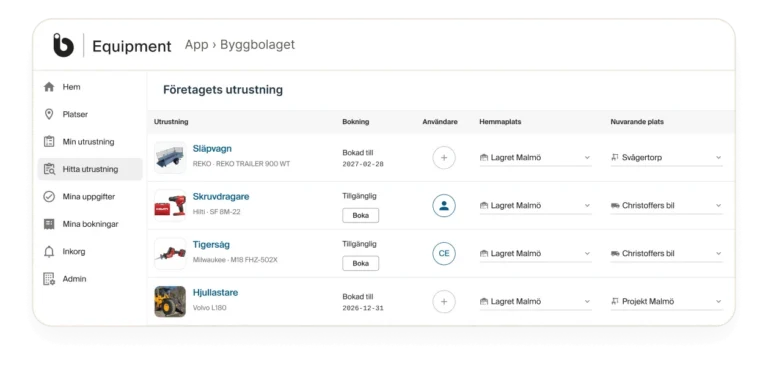
Task: Open Admin in the sidebar
Action: click(x=90, y=279)
